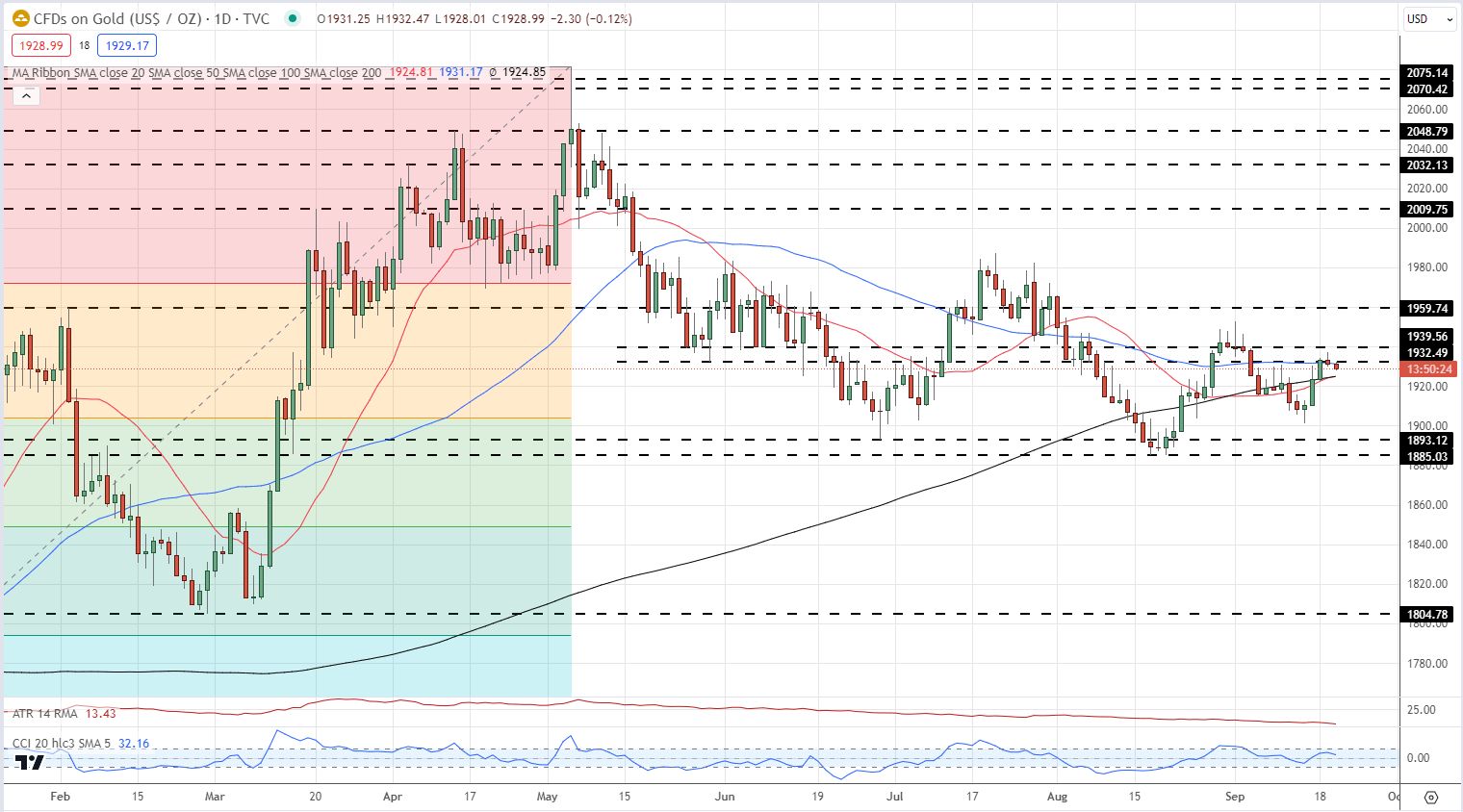Image resolution: width=1463 pixels, height=812 pixels.
Task: Click the 1980.00 price axis value
Action: [1427, 267]
